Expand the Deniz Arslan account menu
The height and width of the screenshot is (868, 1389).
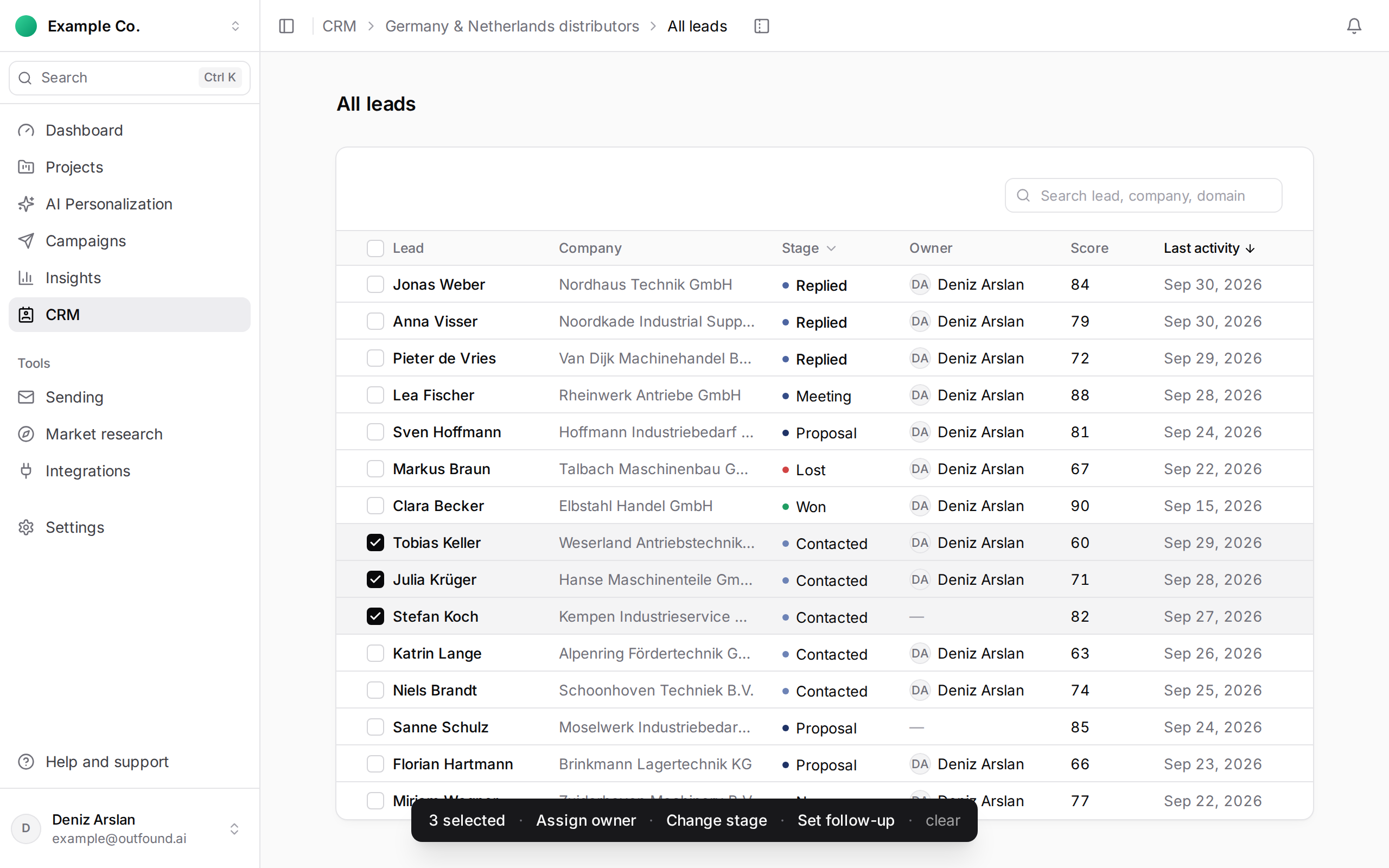click(234, 829)
